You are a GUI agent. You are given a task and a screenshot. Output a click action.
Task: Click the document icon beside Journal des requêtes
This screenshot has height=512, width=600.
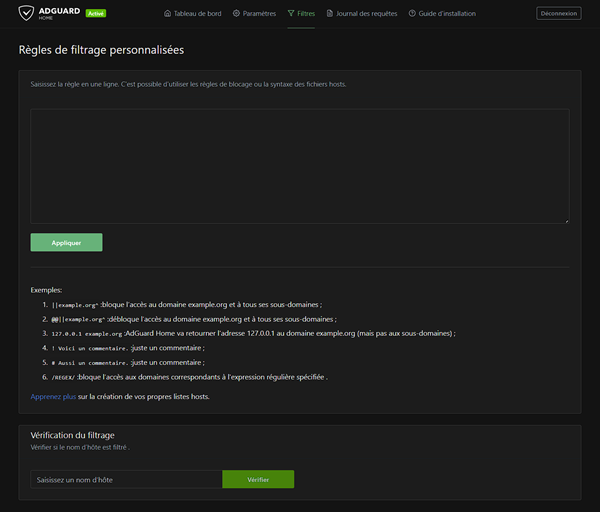[330, 14]
